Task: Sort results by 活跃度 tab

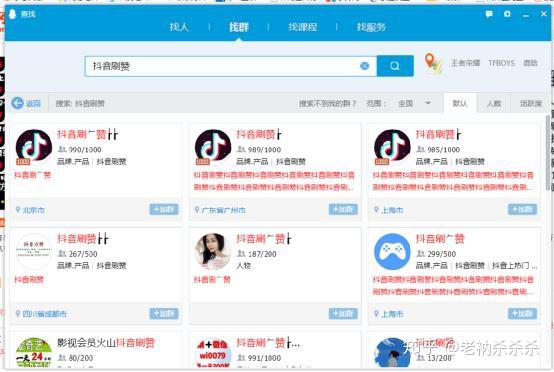Action: (x=531, y=104)
